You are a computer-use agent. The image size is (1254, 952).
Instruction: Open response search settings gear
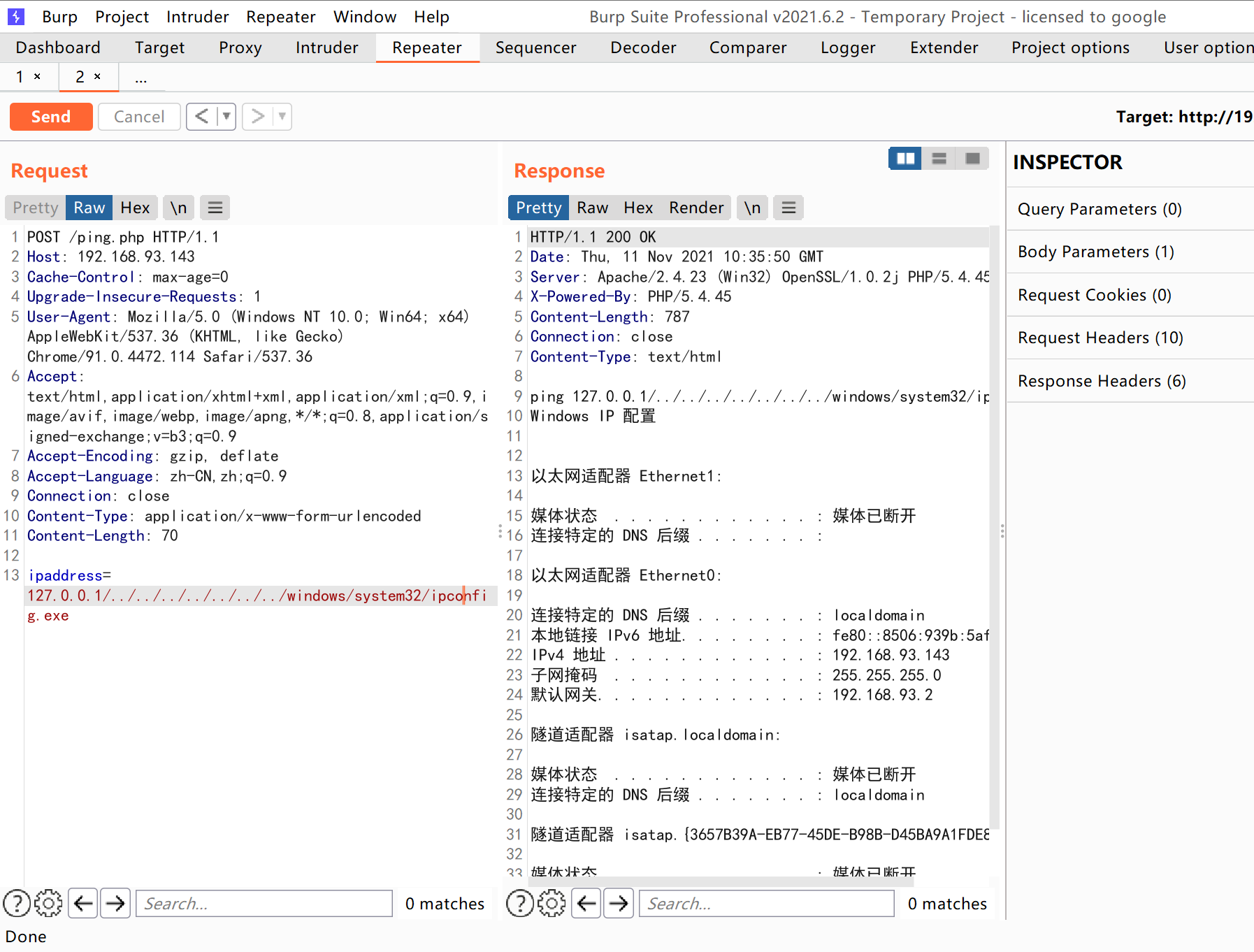[x=552, y=903]
